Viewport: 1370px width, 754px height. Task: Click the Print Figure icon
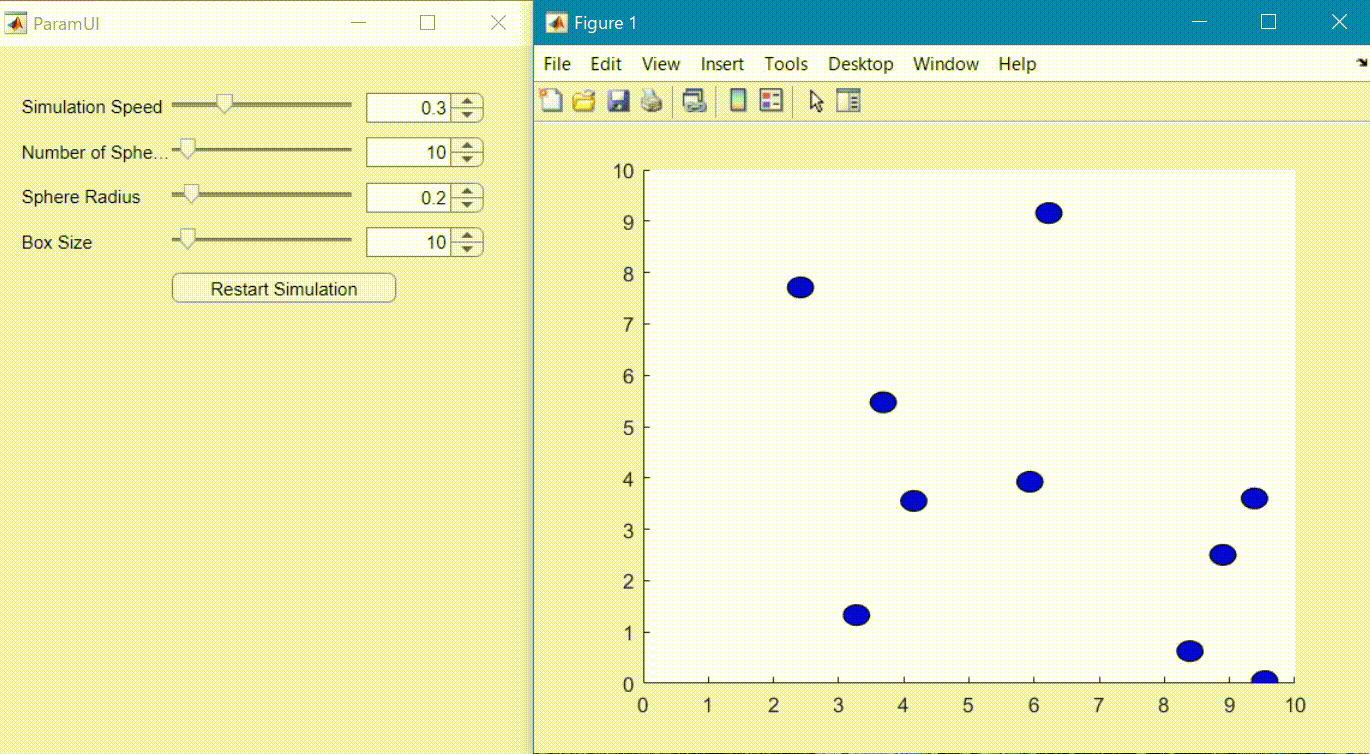(651, 100)
